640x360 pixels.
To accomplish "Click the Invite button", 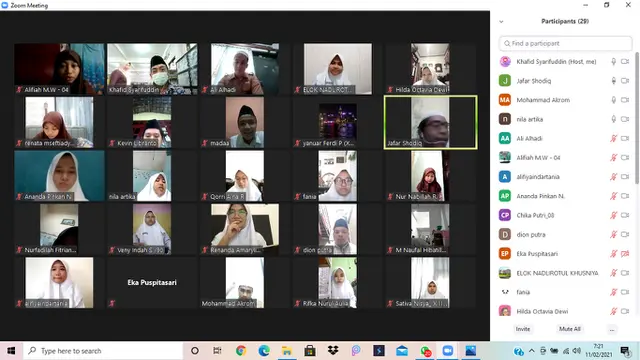I will pos(523,329).
